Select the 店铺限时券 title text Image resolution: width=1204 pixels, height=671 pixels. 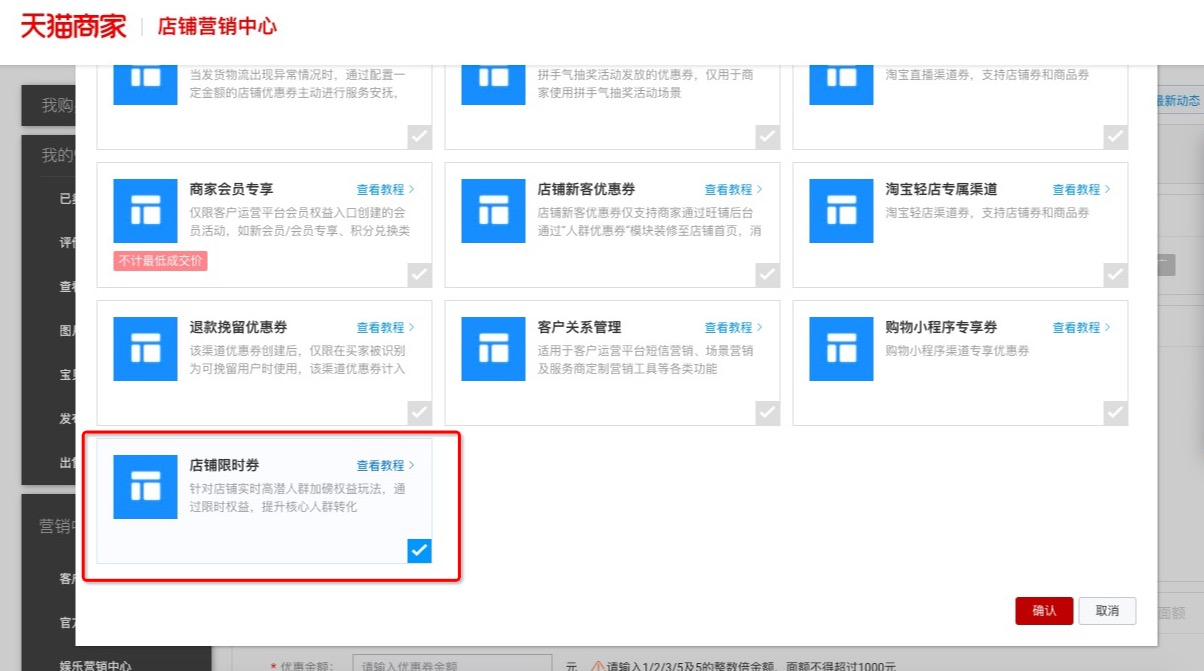(x=225, y=466)
